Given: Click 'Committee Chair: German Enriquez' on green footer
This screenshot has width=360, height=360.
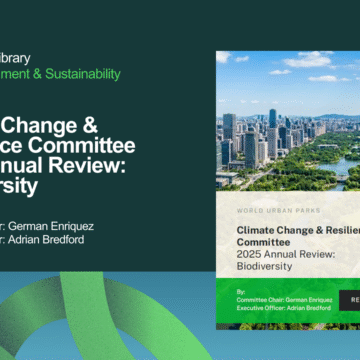Looking at the screenshot, I should 284,300.
